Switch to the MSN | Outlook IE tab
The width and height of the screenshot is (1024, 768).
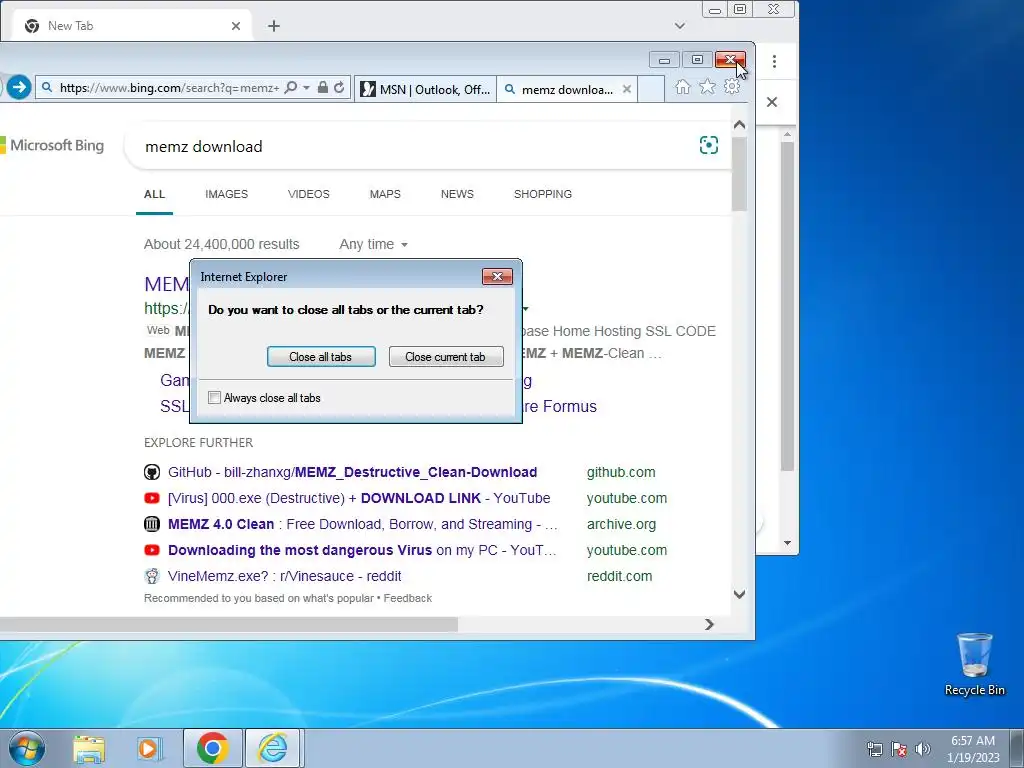click(x=426, y=89)
